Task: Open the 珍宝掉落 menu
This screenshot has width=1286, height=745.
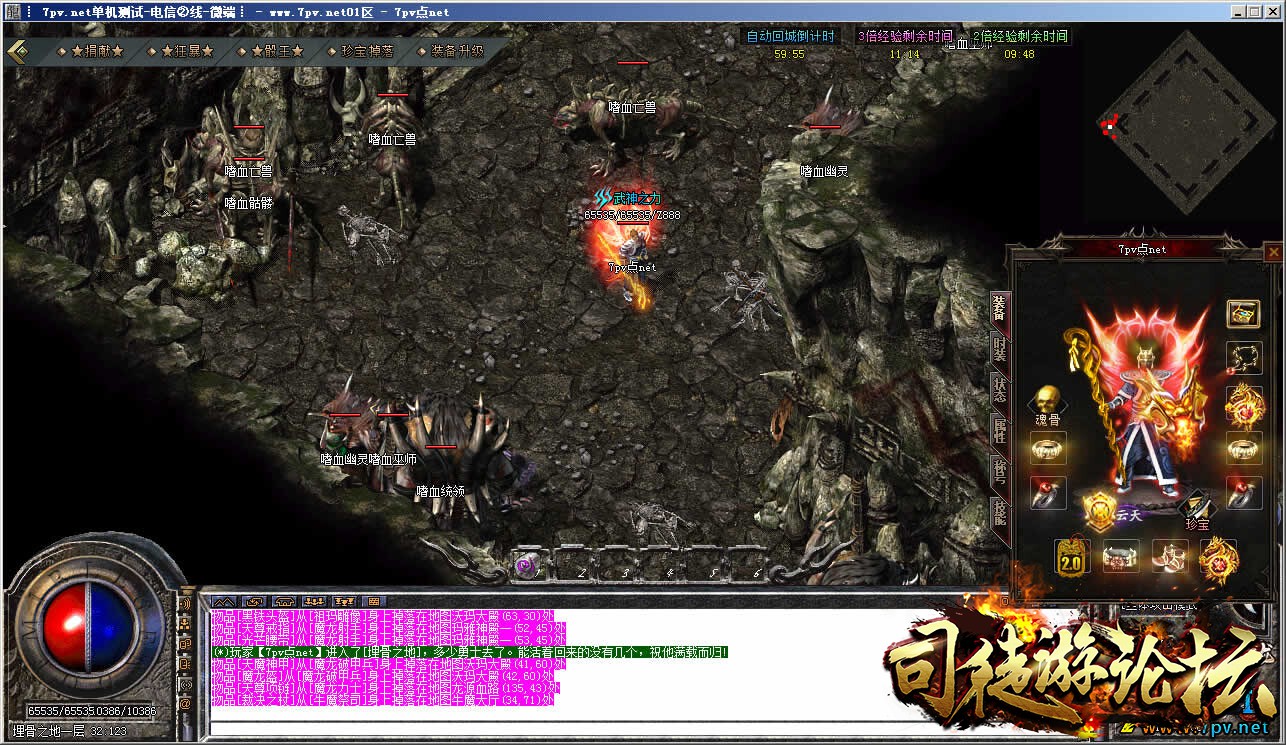Action: click(366, 51)
